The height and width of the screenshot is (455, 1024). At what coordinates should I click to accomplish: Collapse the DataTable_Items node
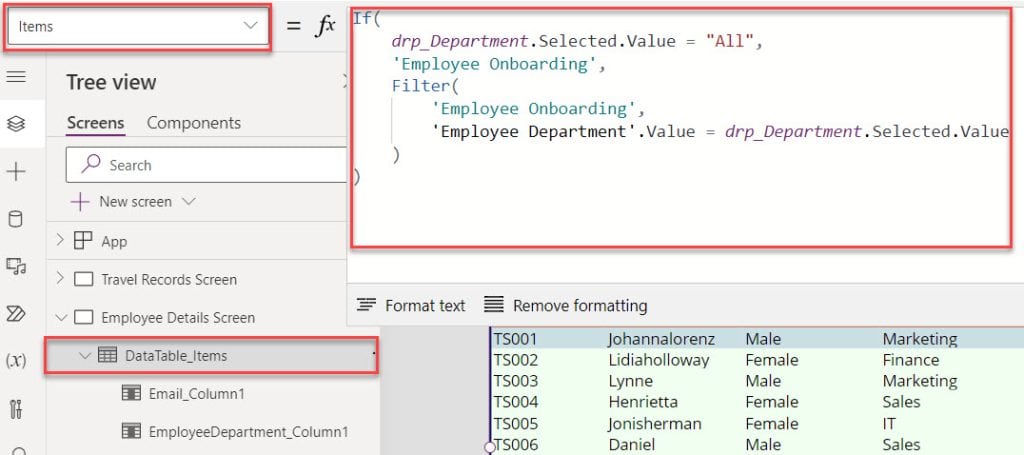(x=84, y=356)
